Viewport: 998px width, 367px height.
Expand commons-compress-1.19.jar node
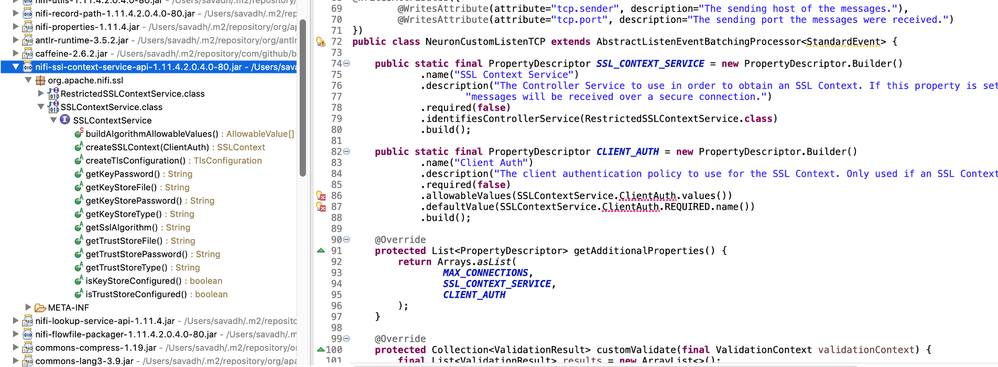pyautogui.click(x=16, y=347)
